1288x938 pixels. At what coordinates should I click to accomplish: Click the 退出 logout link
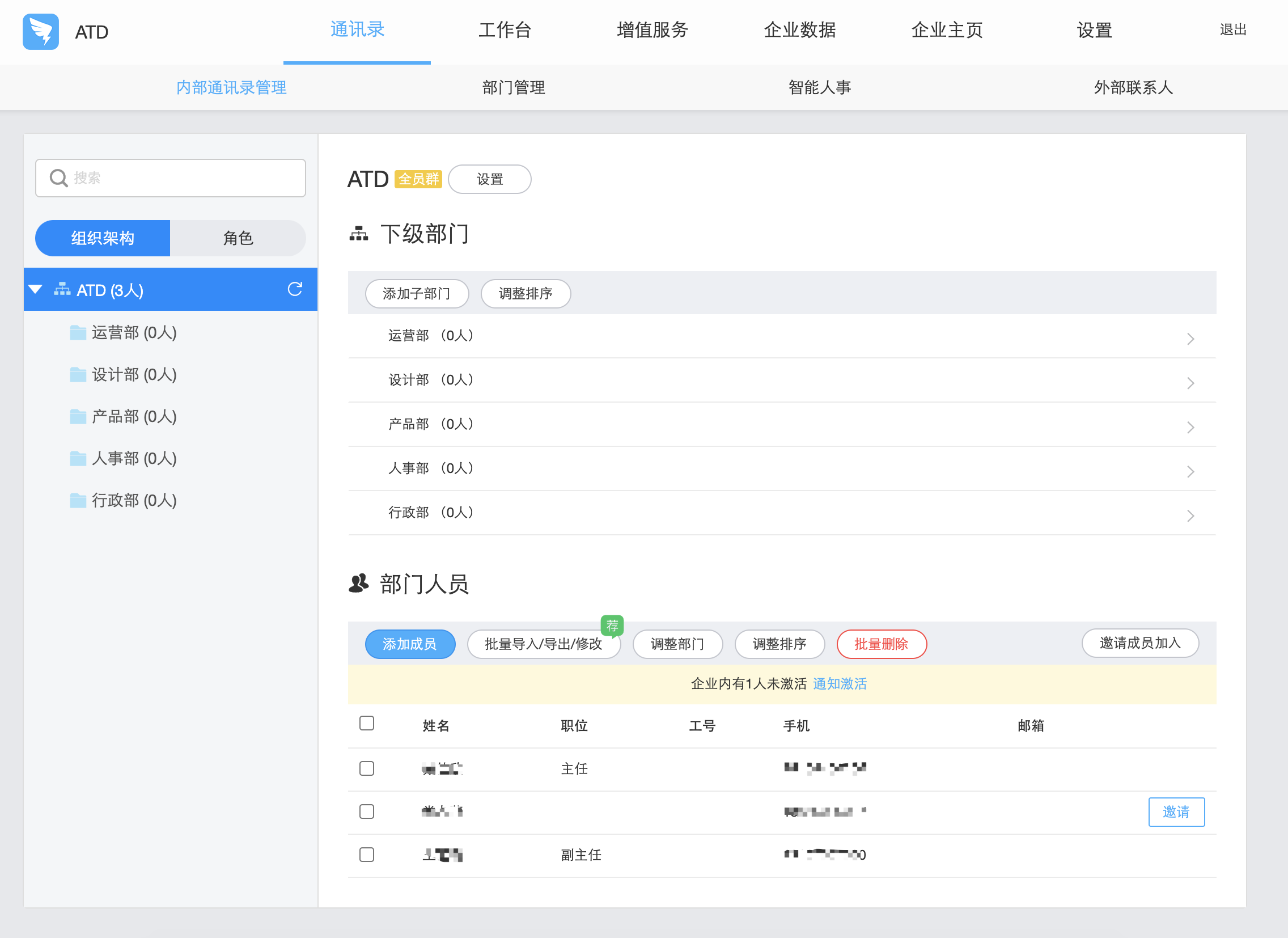coord(1233,29)
